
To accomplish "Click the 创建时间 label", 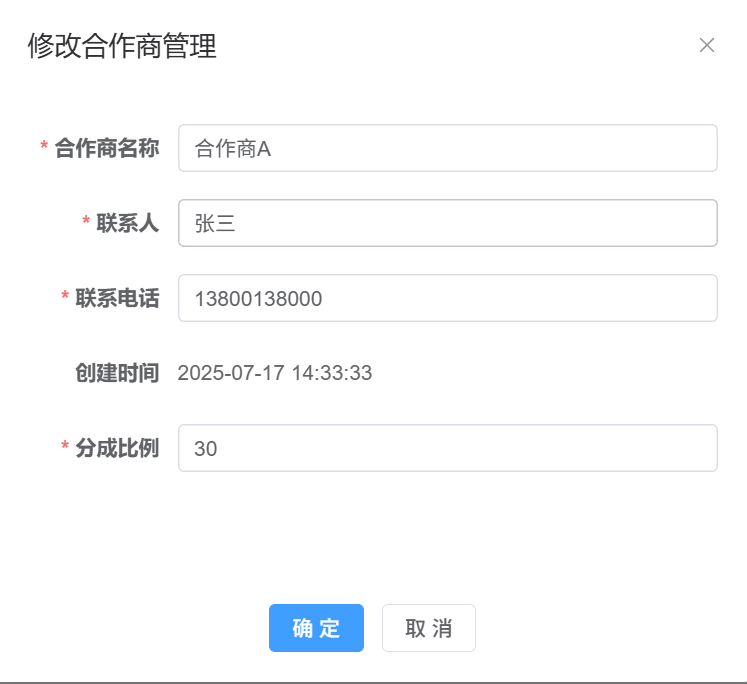I will pos(117,373).
